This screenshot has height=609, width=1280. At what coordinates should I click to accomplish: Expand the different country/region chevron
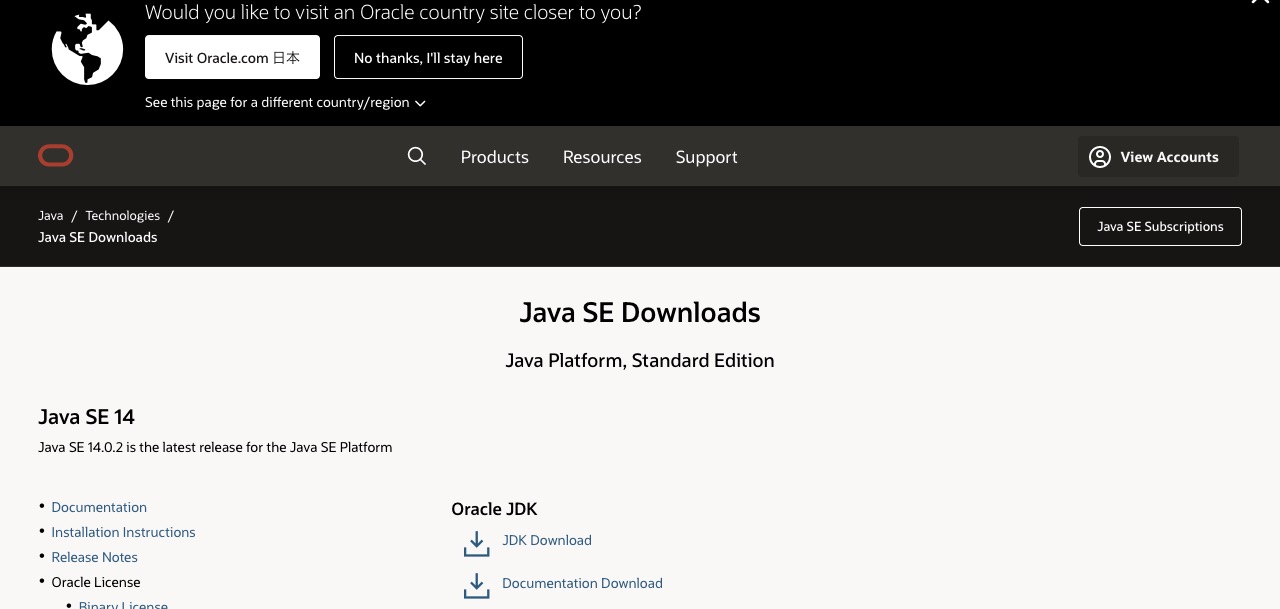coord(420,103)
